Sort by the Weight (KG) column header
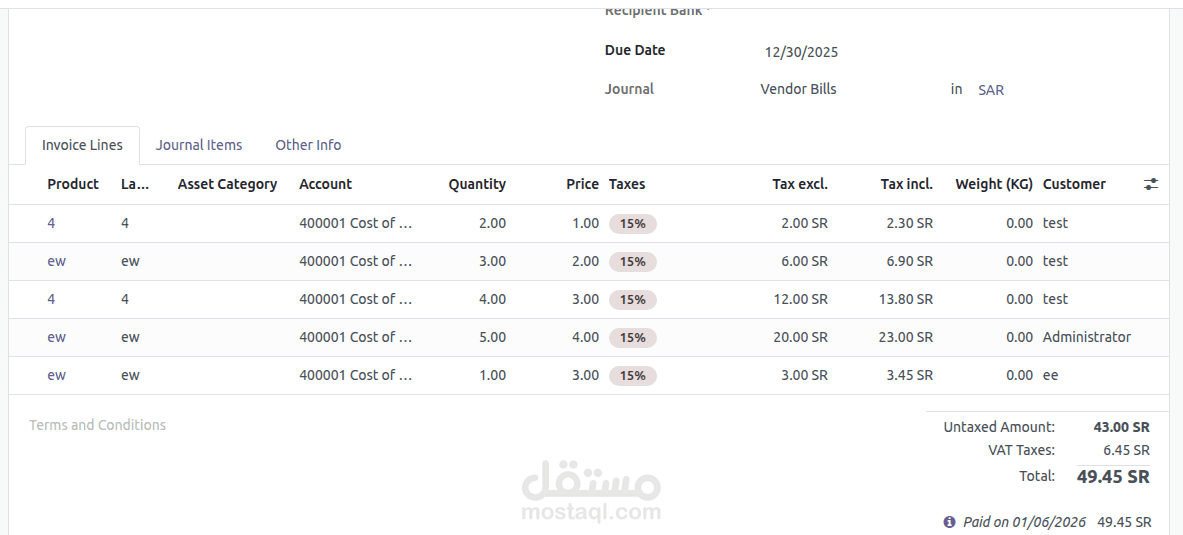The width and height of the screenshot is (1183, 535). (x=994, y=184)
